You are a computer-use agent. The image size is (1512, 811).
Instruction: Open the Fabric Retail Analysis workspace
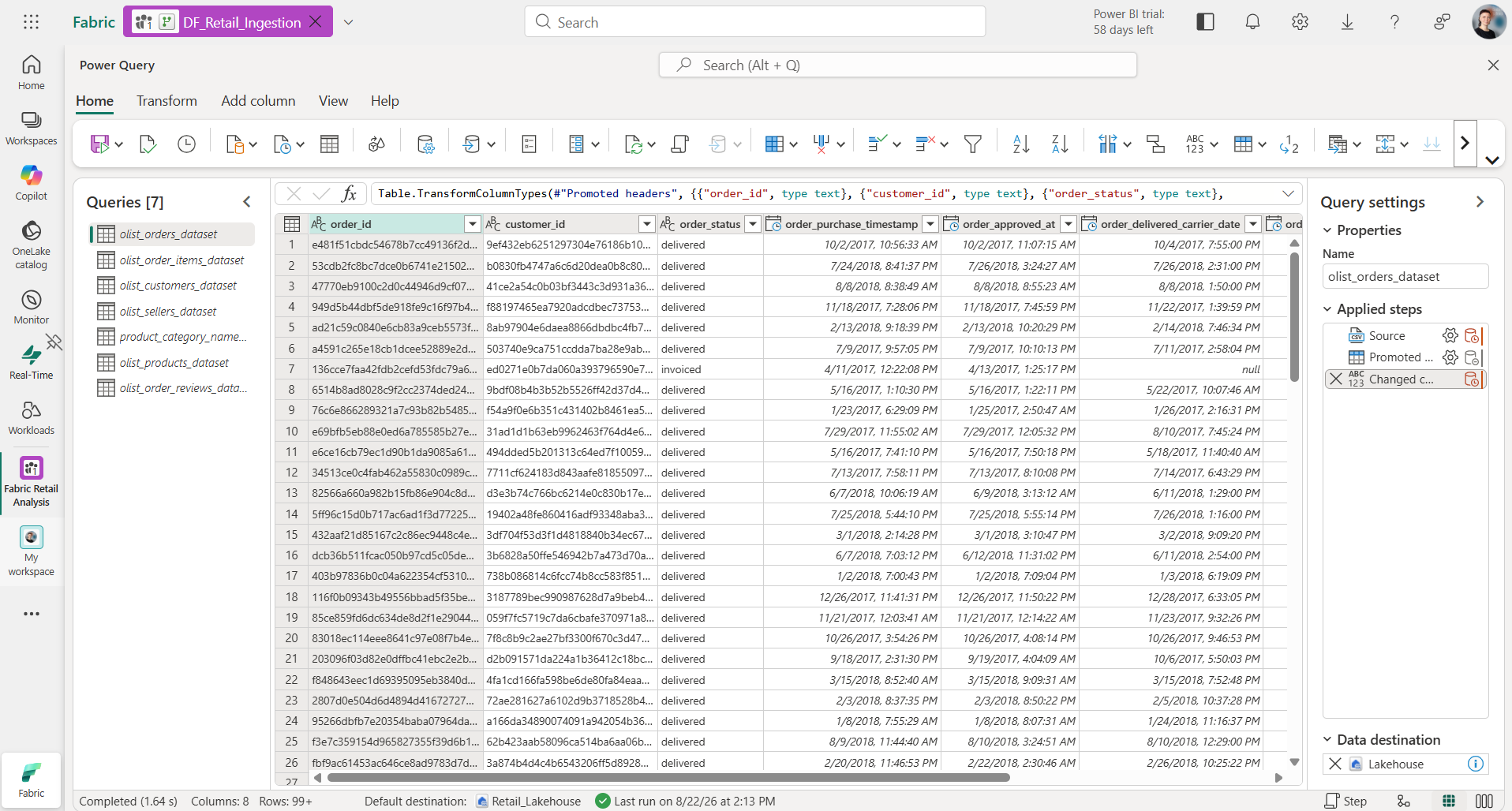[32, 483]
